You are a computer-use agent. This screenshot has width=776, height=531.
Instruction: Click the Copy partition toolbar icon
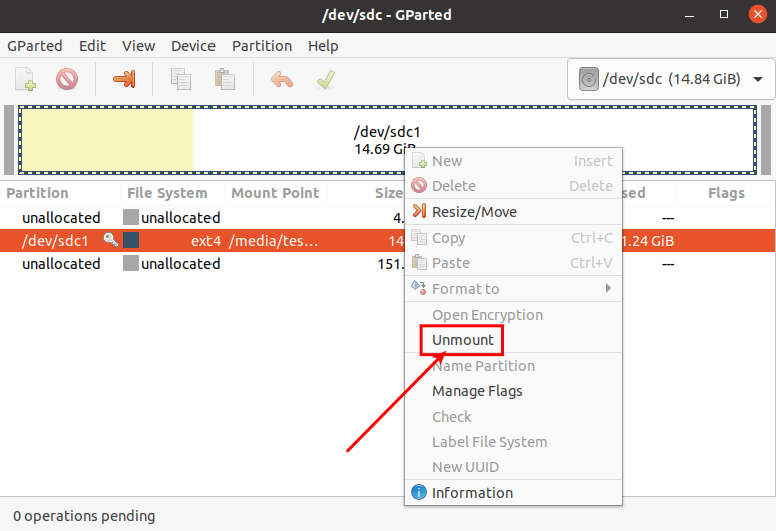(x=181, y=79)
